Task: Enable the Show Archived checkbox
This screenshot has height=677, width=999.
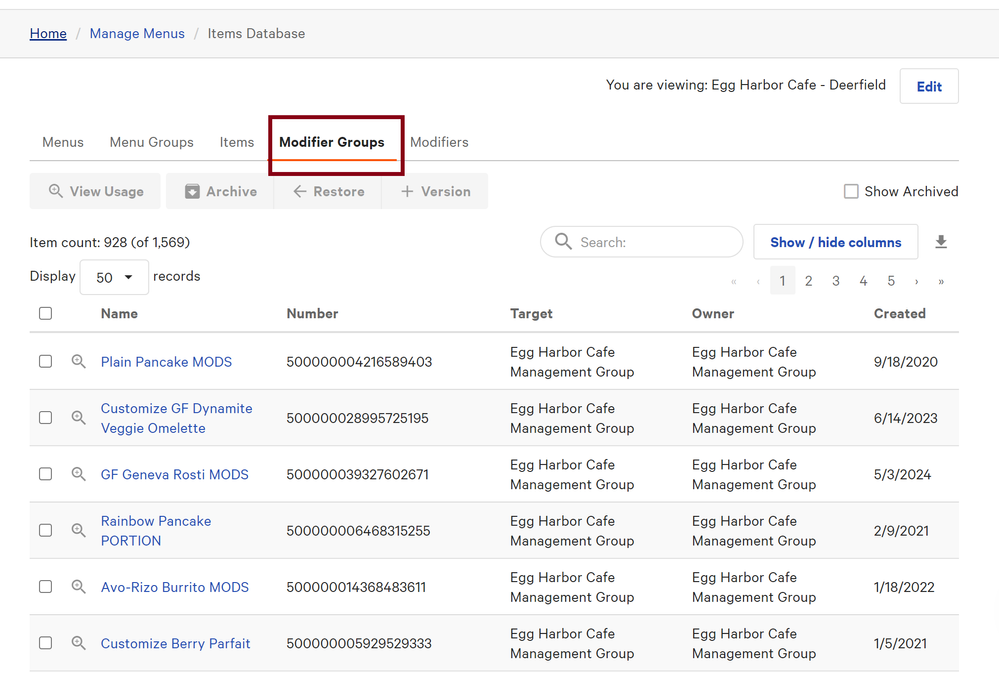Action: click(x=851, y=191)
